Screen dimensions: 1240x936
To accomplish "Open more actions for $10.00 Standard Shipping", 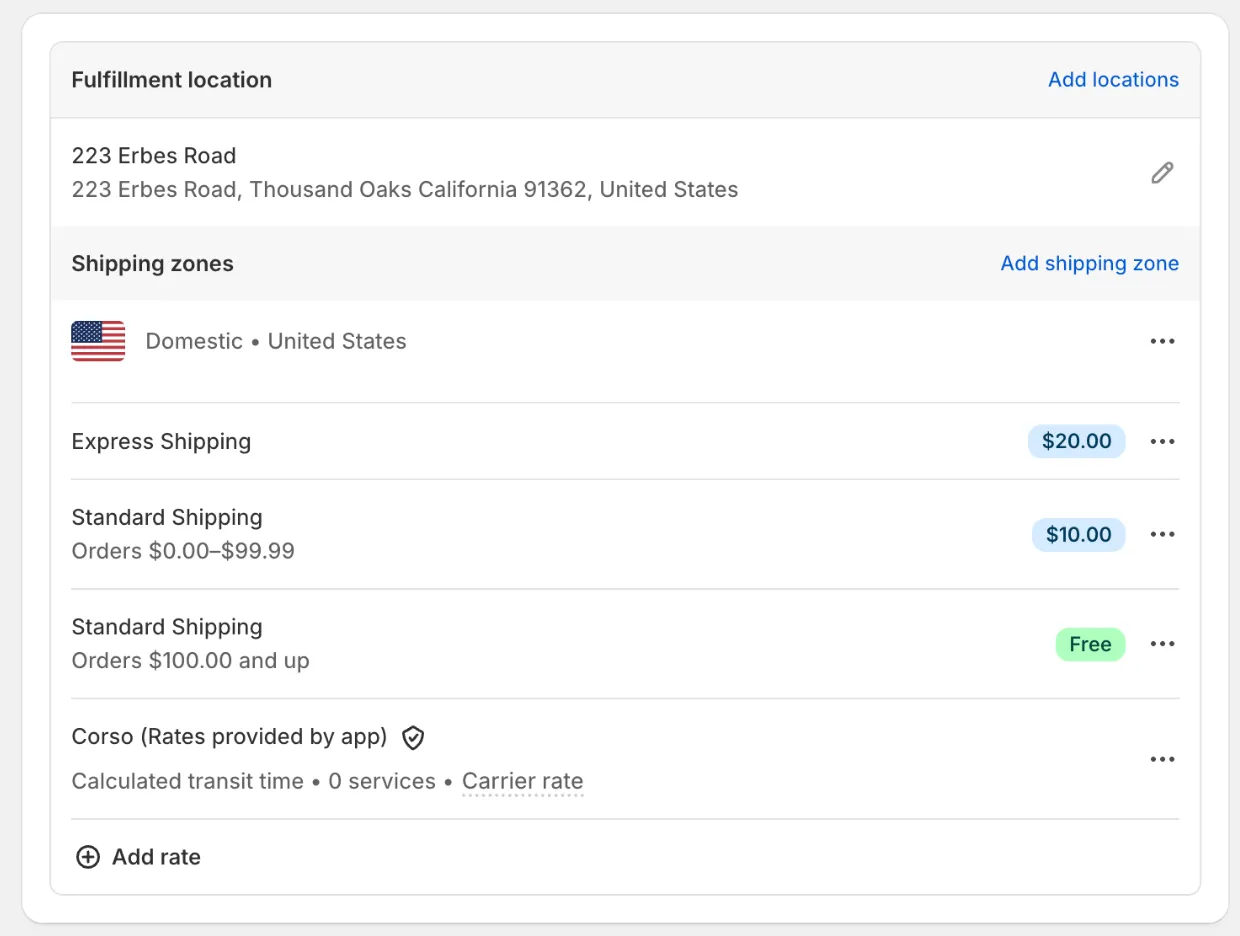I will [x=1162, y=534].
